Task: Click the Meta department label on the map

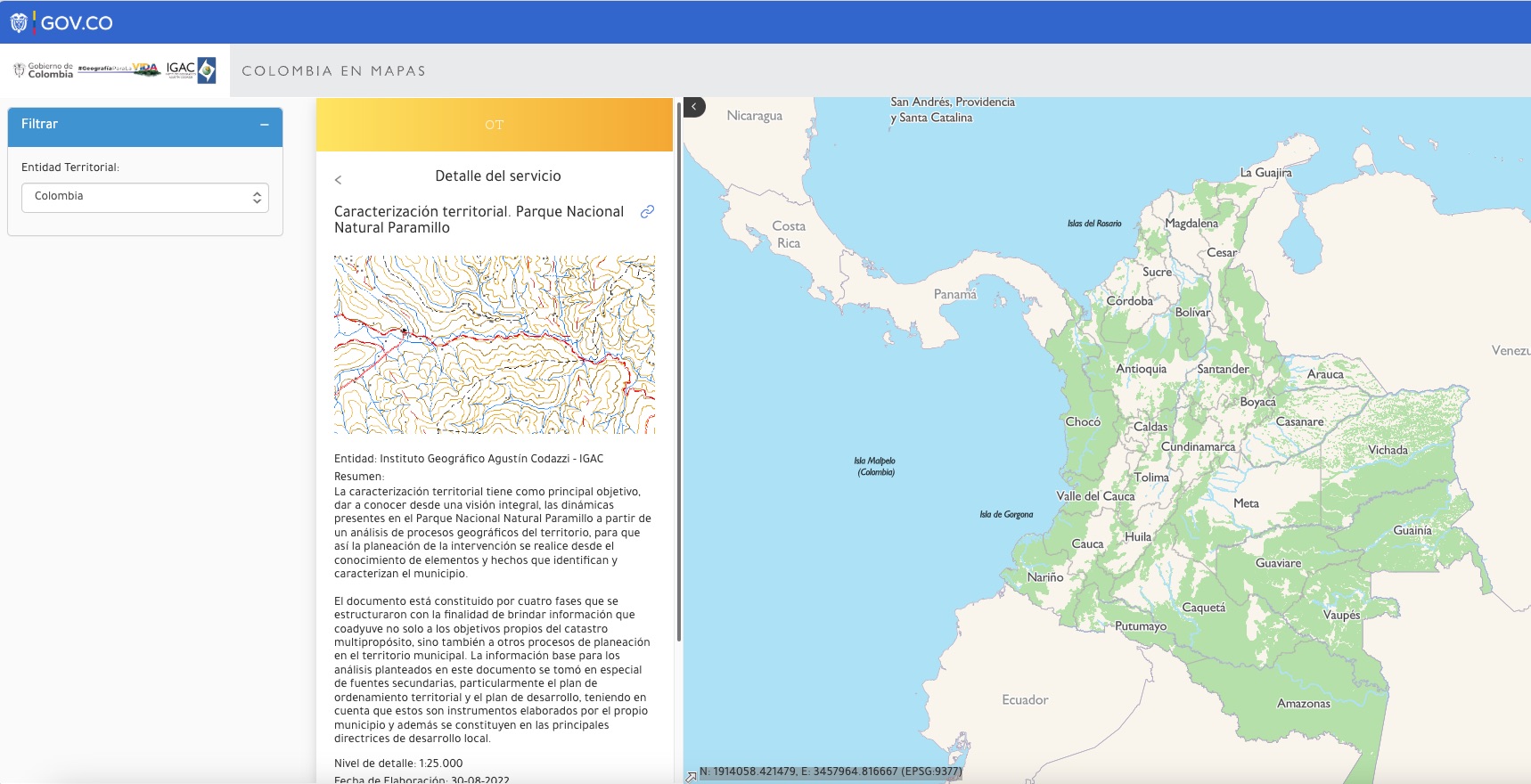Action: click(x=1246, y=503)
